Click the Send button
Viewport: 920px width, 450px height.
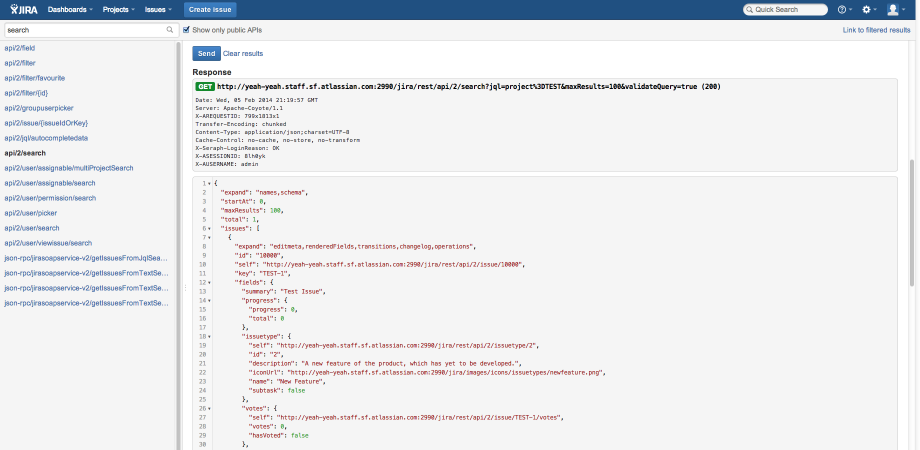click(207, 53)
